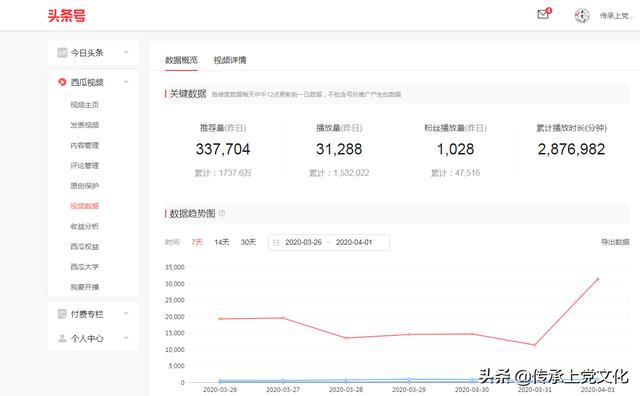Click red line data point for 2020-03-30

pos(472,334)
